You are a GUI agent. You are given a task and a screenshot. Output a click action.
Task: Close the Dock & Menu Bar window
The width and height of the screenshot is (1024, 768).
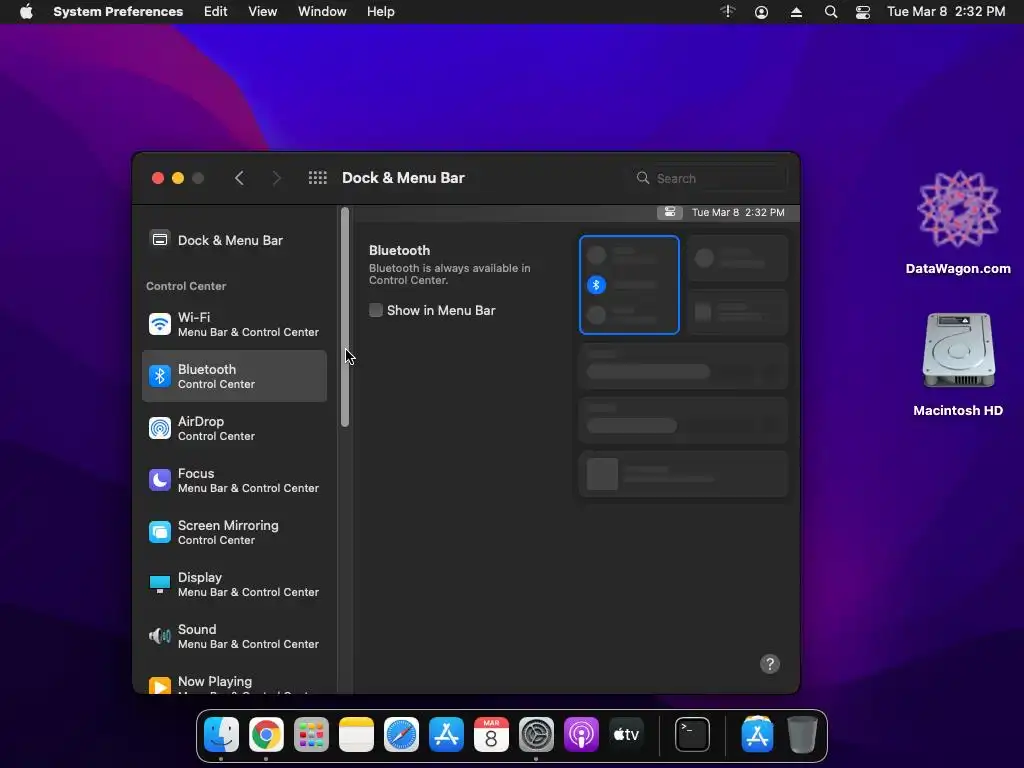(x=157, y=178)
